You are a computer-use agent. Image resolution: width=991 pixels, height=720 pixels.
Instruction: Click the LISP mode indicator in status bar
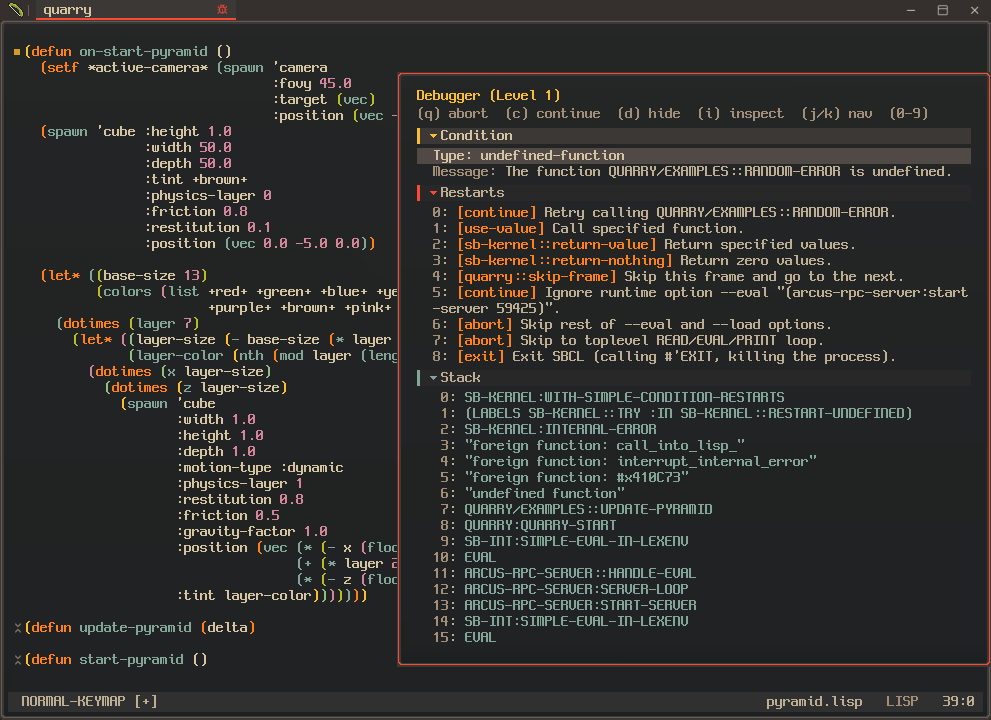901,702
